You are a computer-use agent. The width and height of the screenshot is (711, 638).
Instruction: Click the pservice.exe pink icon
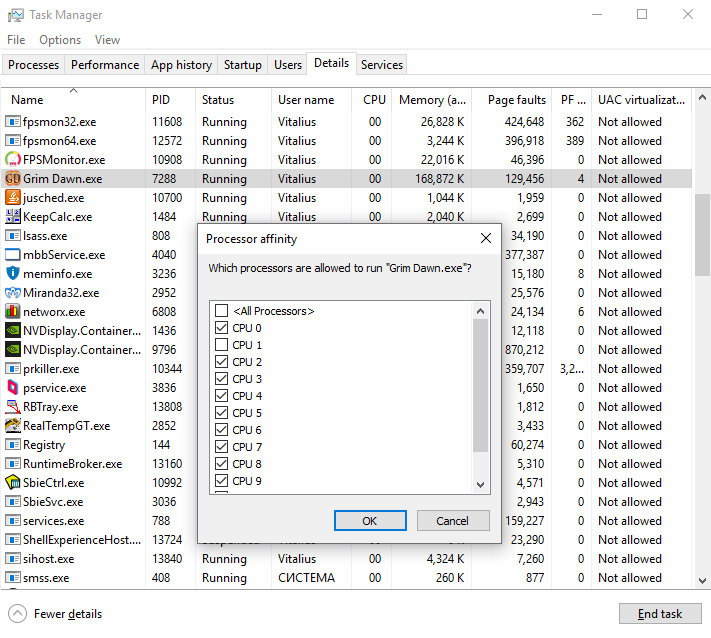pos(13,388)
